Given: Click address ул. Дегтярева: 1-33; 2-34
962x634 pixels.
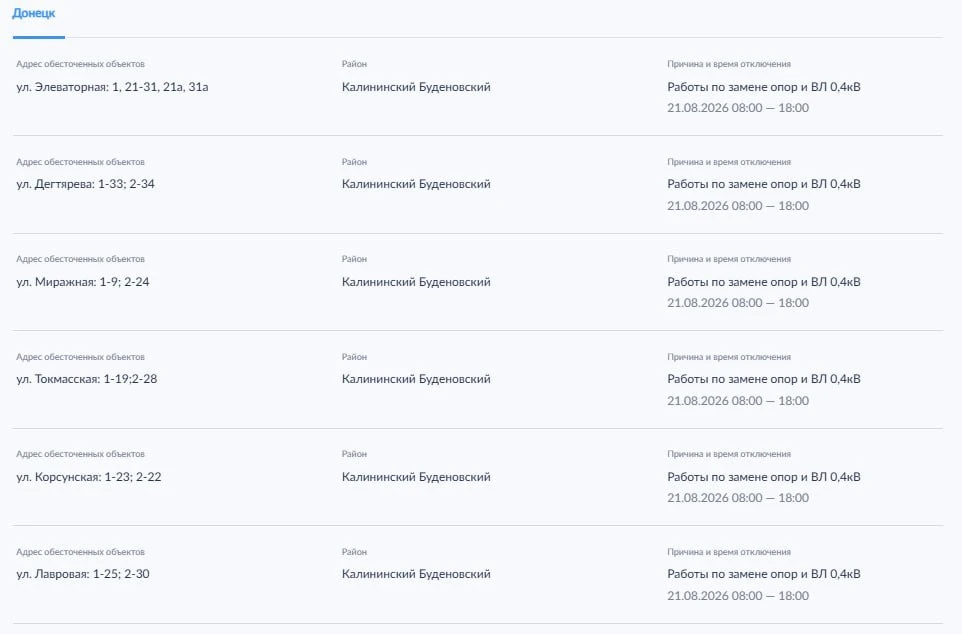Looking at the screenshot, I should pyautogui.click(x=85, y=184).
